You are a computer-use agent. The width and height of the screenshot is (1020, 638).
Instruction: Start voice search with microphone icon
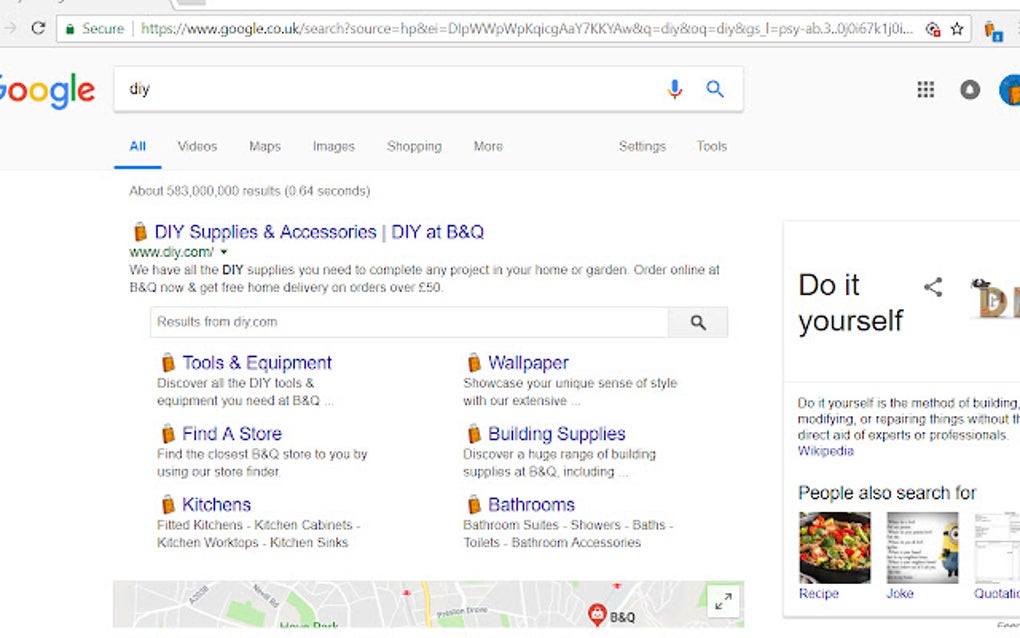[x=675, y=89]
